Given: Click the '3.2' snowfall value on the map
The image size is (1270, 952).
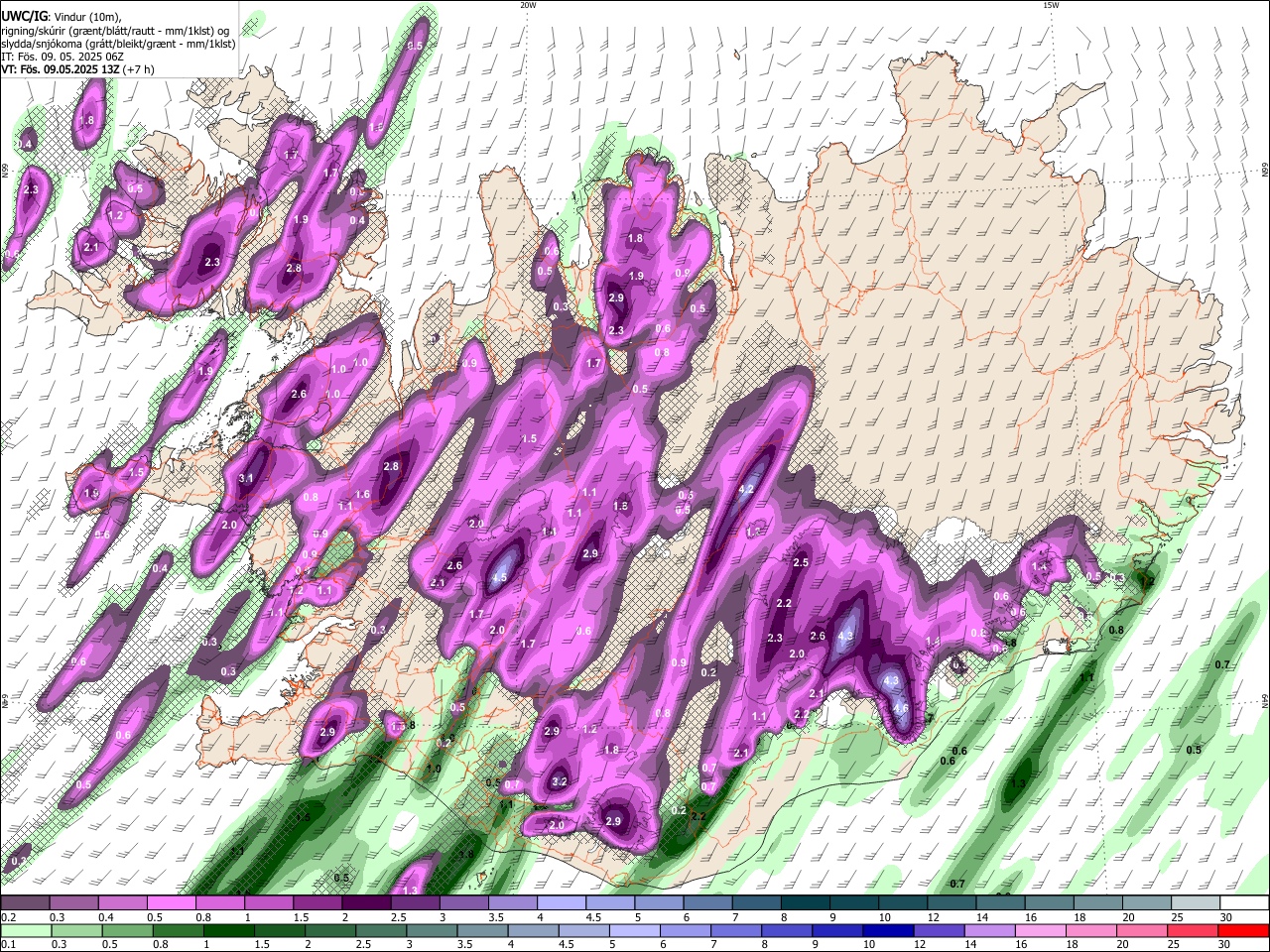Looking at the screenshot, I should click(560, 781).
